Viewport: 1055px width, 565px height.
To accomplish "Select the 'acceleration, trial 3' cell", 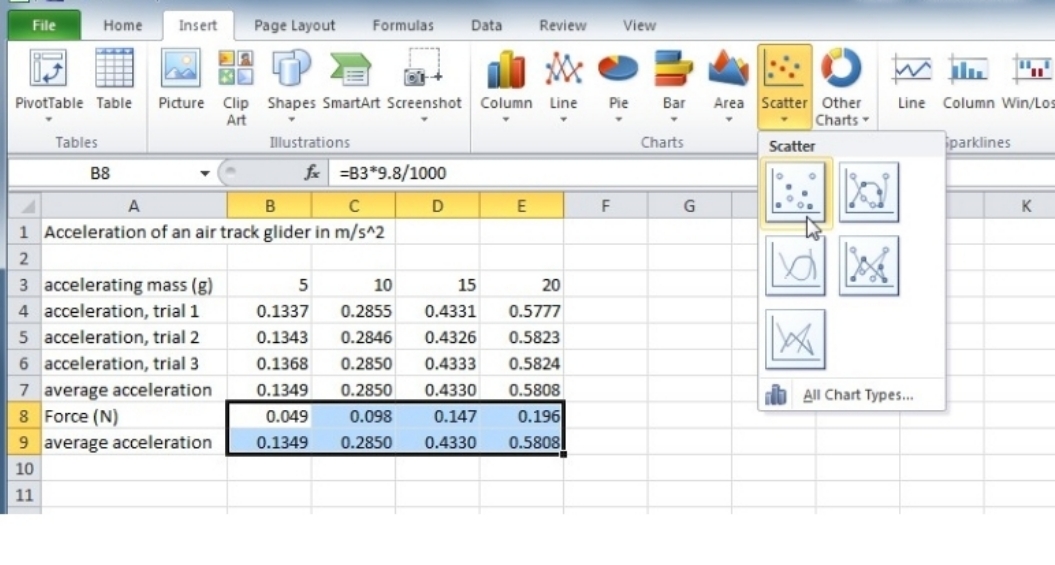I will (x=134, y=364).
